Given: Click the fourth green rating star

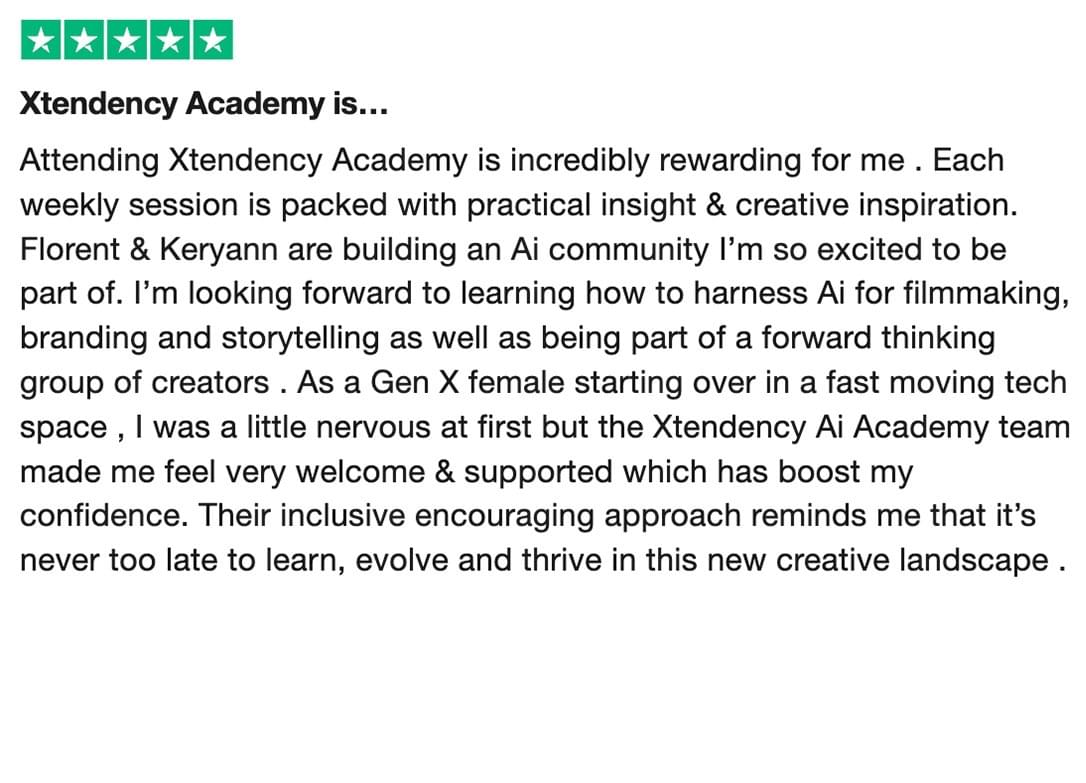Looking at the screenshot, I should pos(170,40).
